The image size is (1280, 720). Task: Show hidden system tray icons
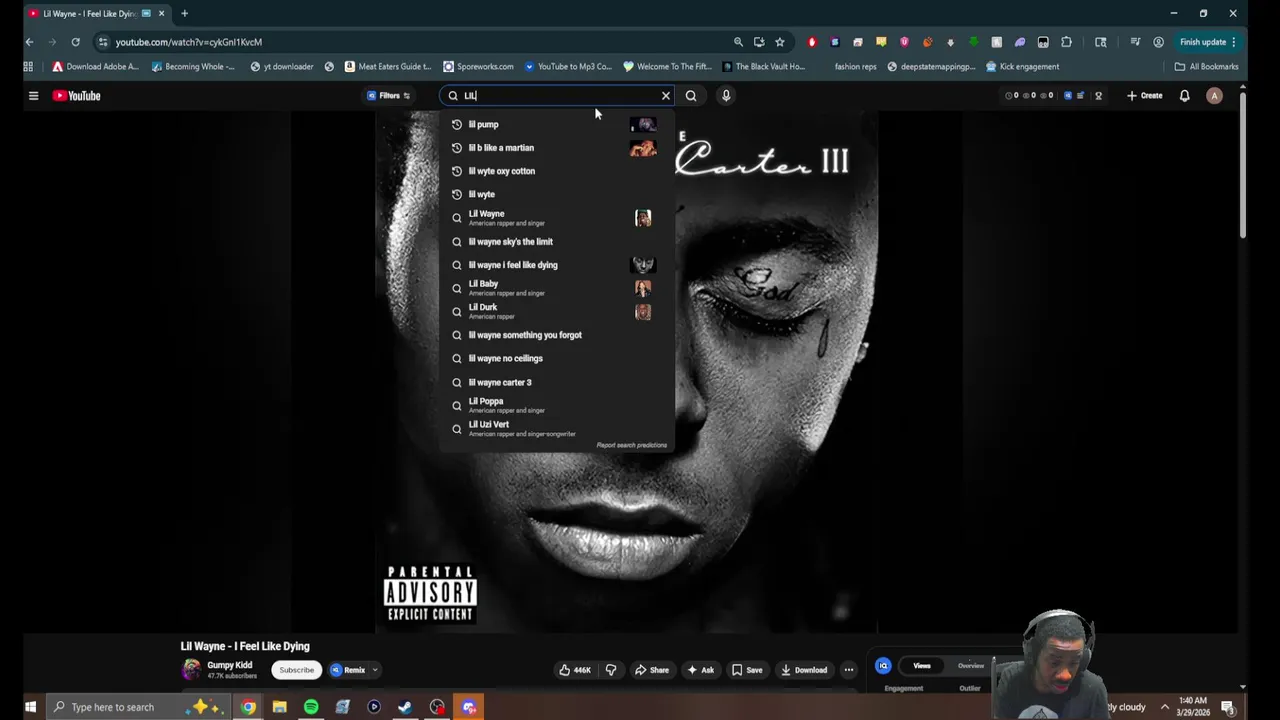pos(1164,707)
